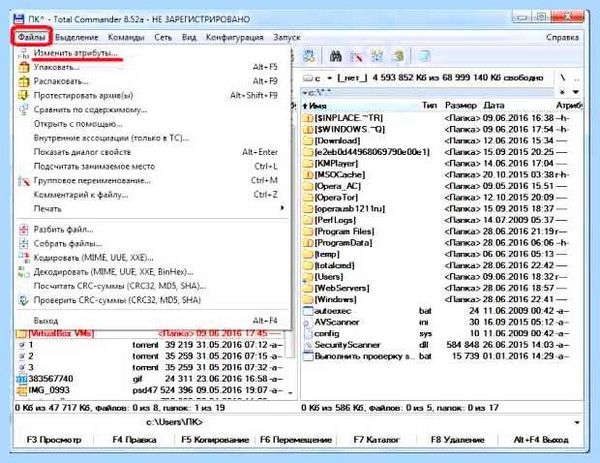Select the [VirtualBox VMs] folder row

click(150, 334)
